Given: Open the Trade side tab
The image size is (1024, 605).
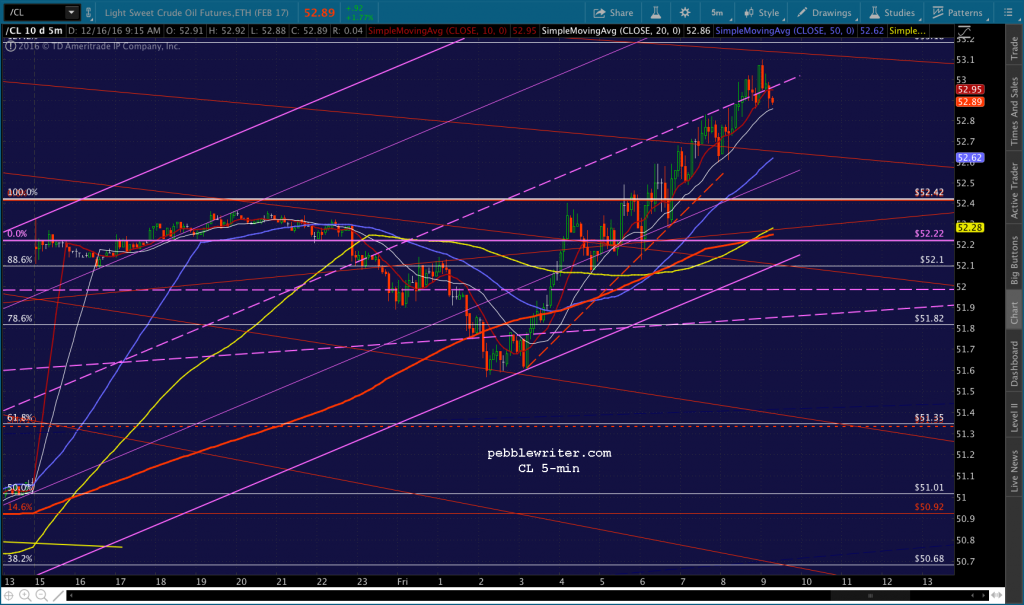Looking at the screenshot, I should pos(1014,48).
